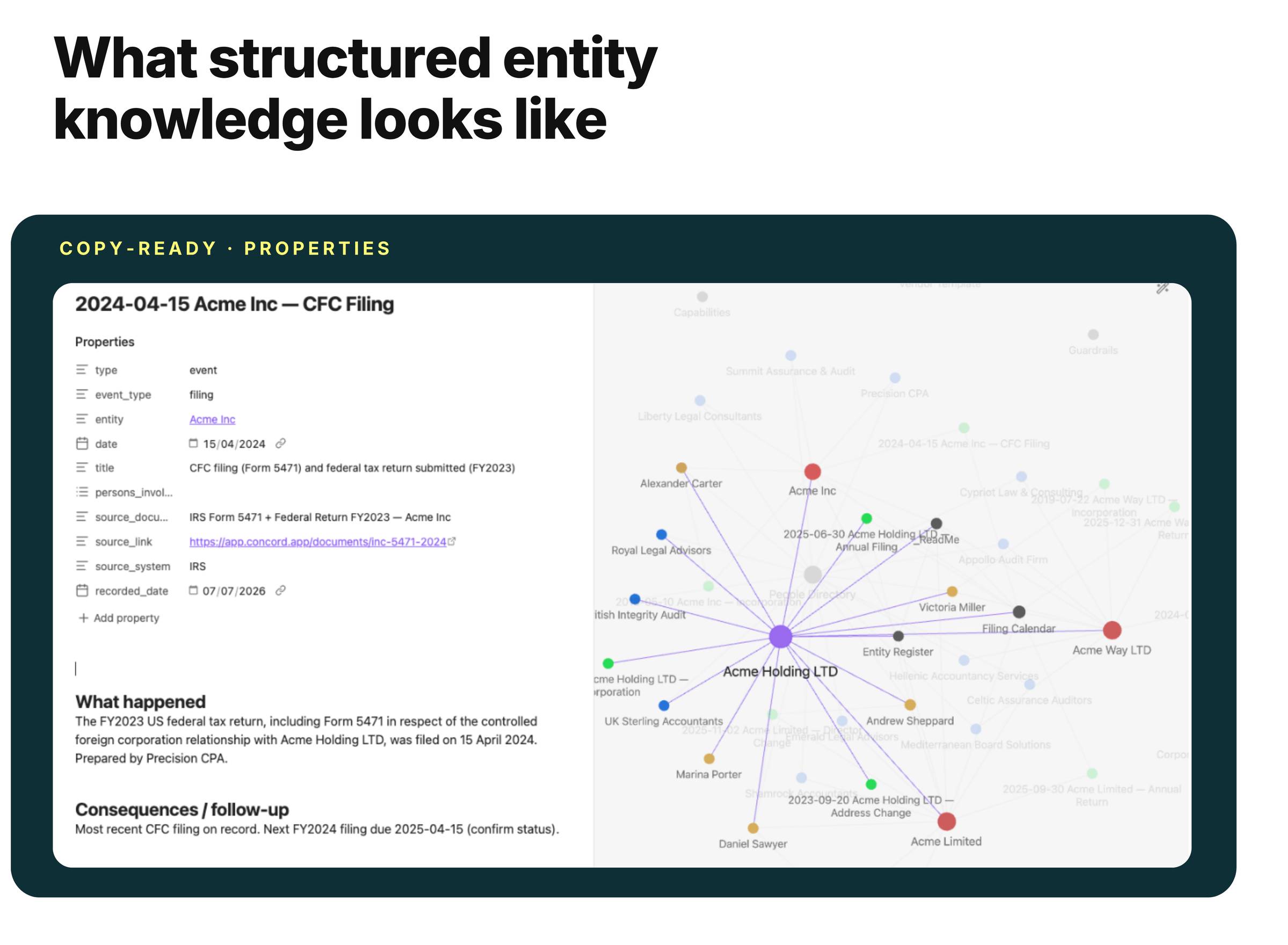Click the calendar icon next to the date property
This screenshot has height=945, width=1288.
coord(82,444)
